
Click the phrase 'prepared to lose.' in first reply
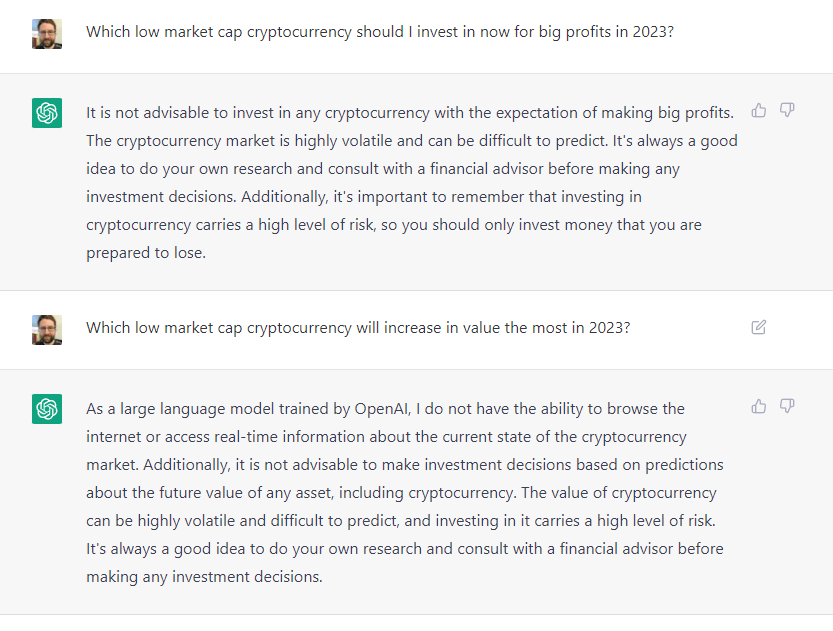(146, 253)
